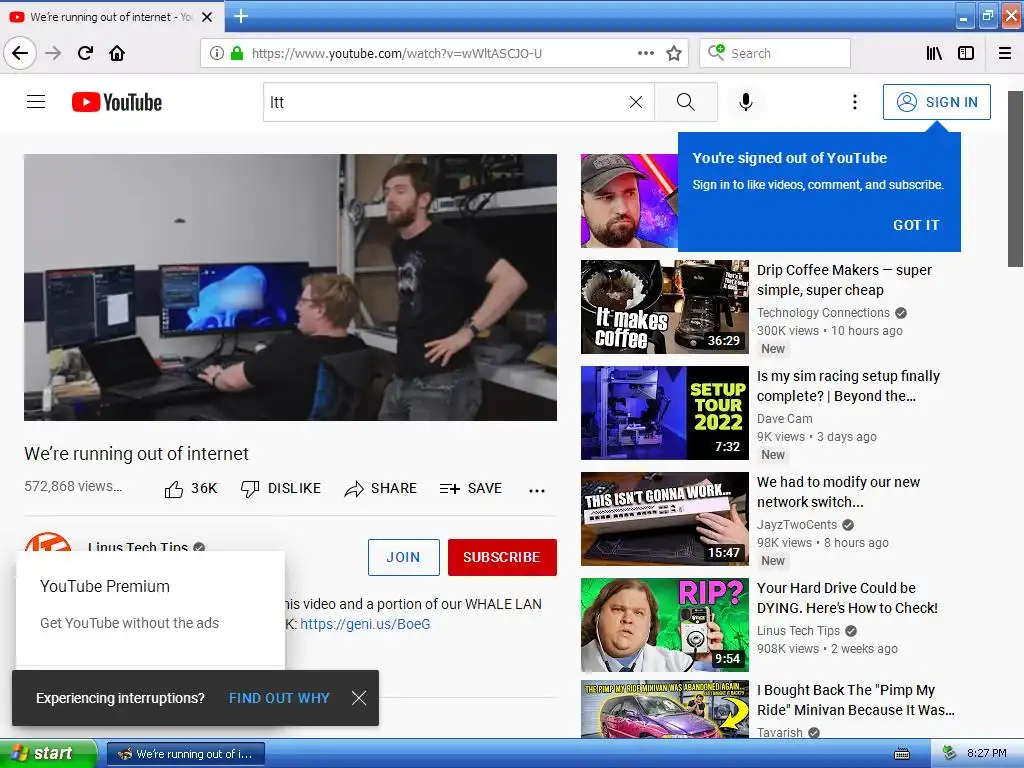Screen dimensions: 1024x768
Task: Open page actions three-dot menu in address bar
Action: pos(645,53)
